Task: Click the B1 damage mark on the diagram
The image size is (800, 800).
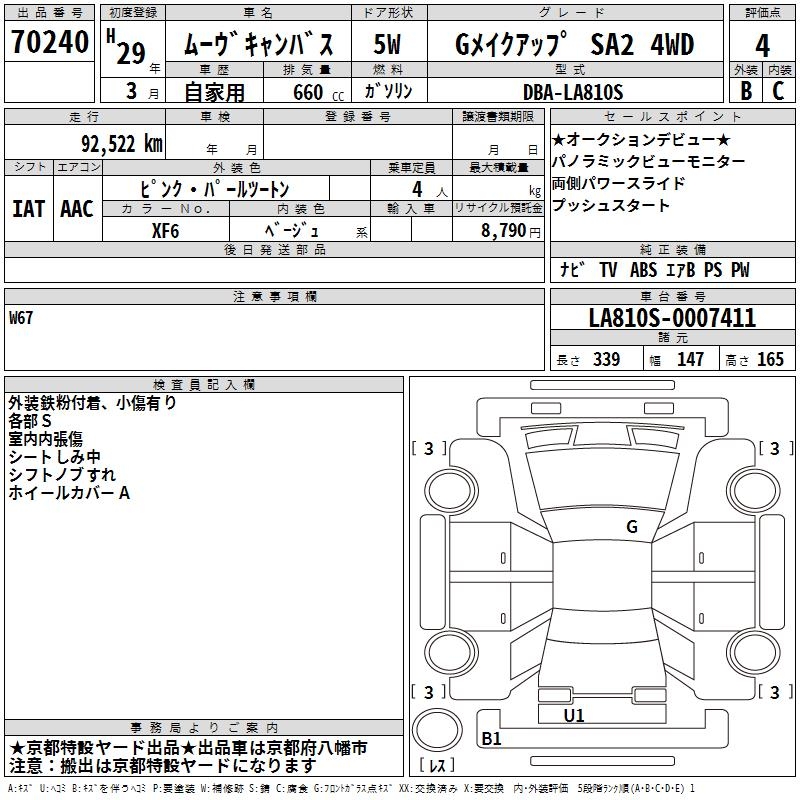Action: 491,739
